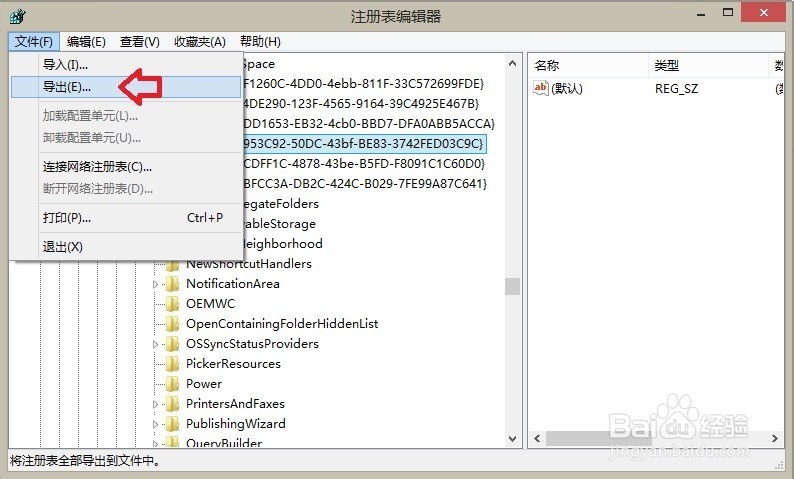Screen dimensions: 794x479
Task: Expand the PublishingWizard key
Action: (155, 424)
